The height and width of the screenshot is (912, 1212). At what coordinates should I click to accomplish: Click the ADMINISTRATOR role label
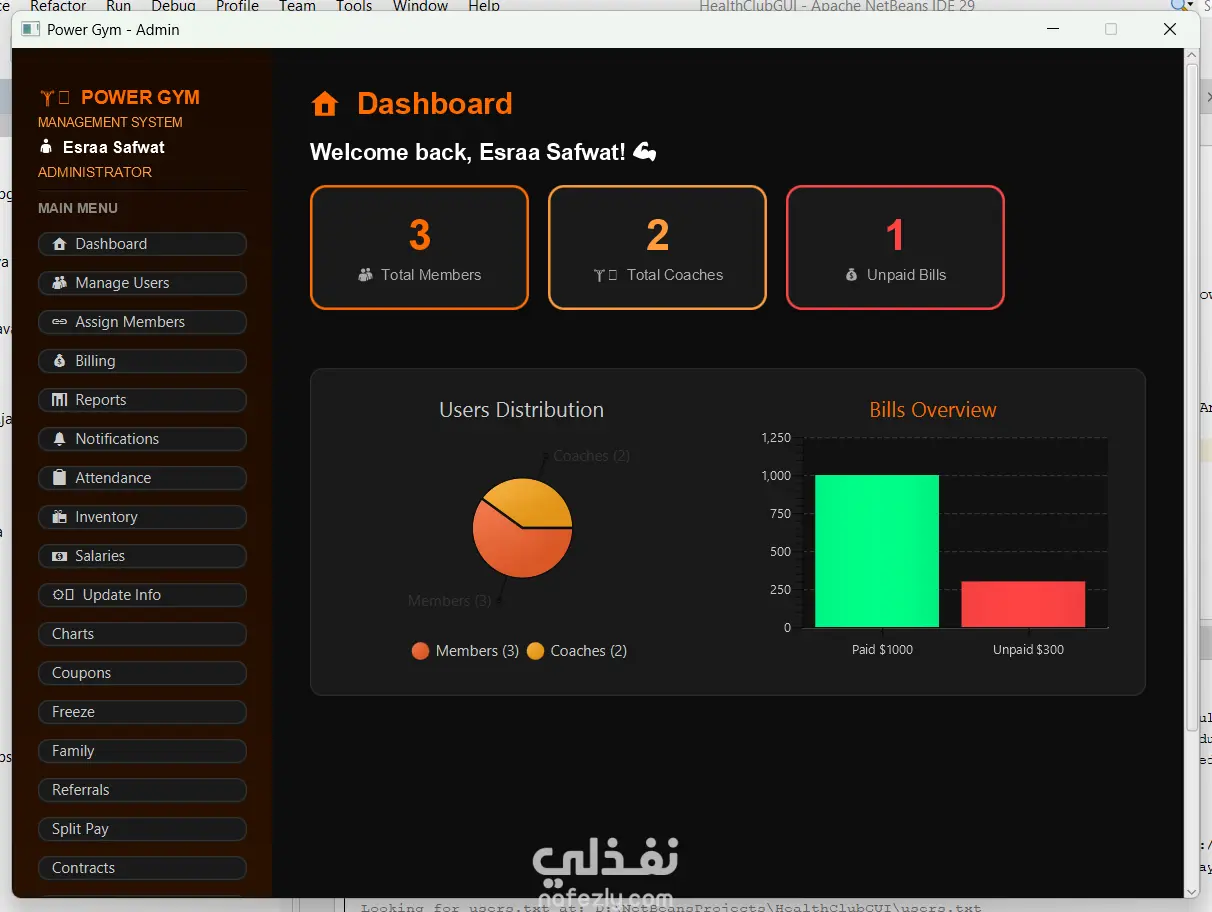point(95,172)
